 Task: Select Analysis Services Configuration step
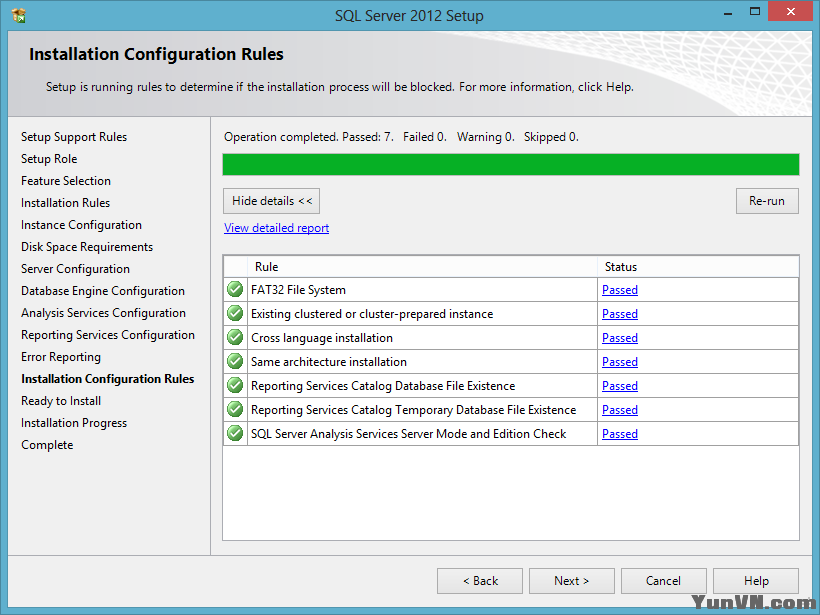[x=103, y=313]
